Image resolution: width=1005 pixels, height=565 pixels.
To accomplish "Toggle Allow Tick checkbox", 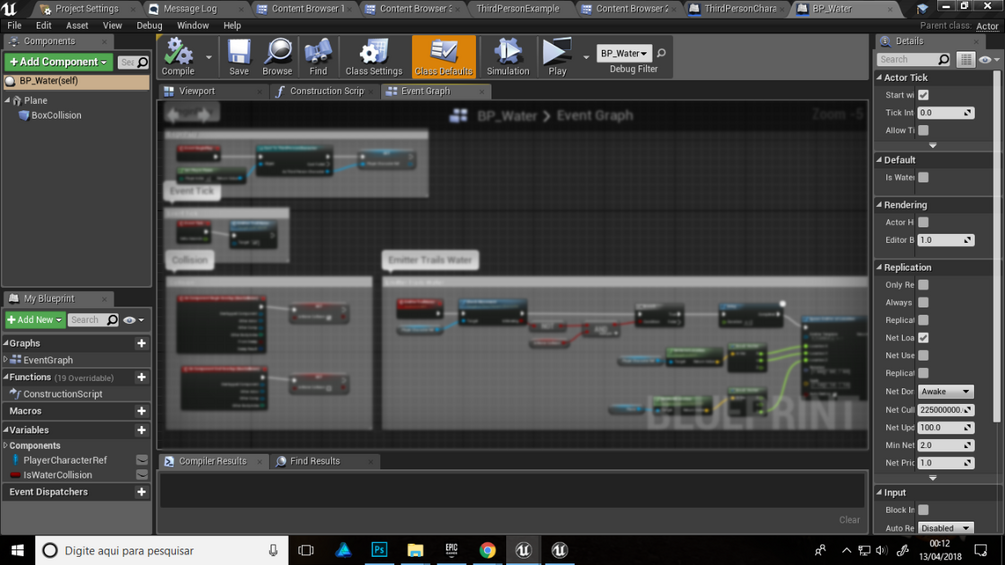I will [x=923, y=130].
